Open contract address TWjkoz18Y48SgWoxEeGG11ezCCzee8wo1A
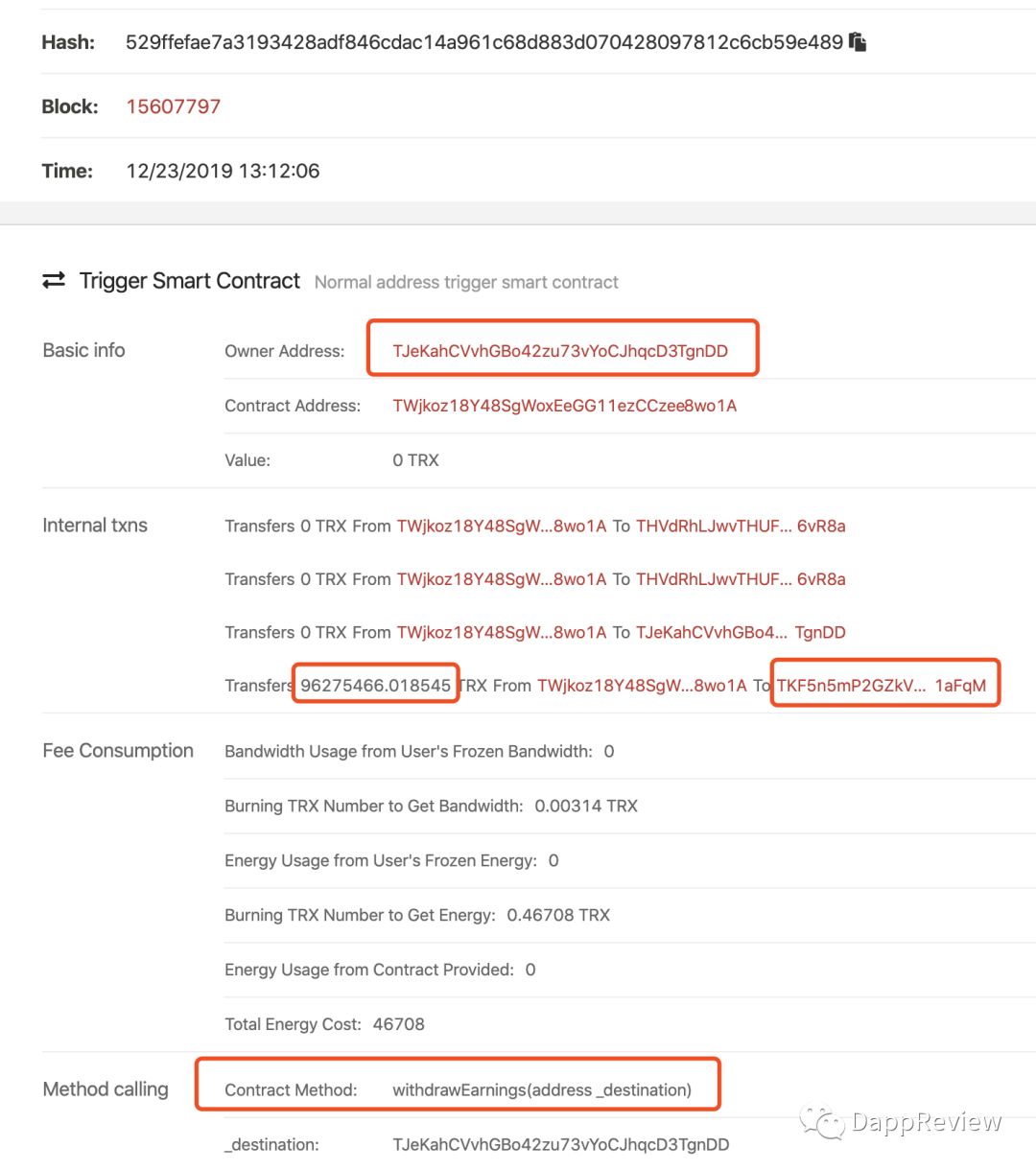Viewport: 1036px width, 1170px height. coord(565,406)
